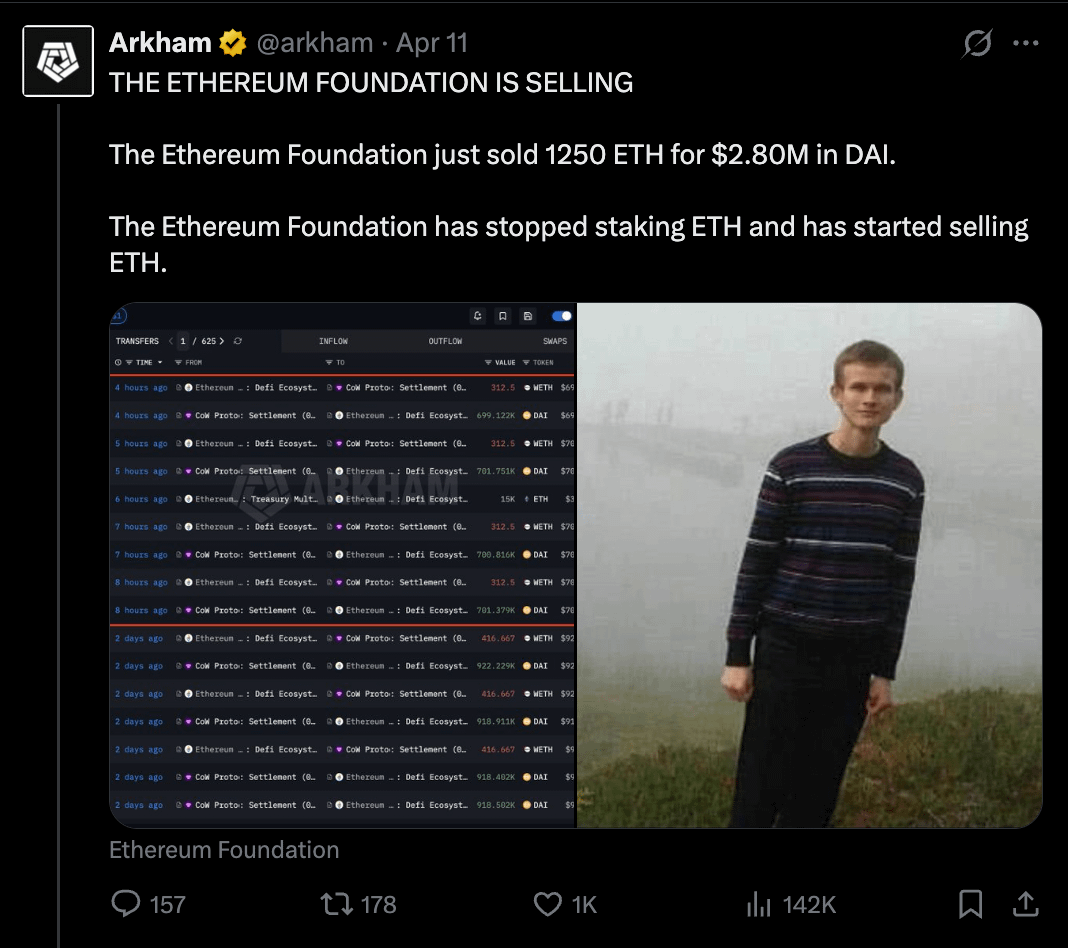Click the Grok circle-slash icon
Viewport: 1068px width, 948px height.
click(x=976, y=44)
